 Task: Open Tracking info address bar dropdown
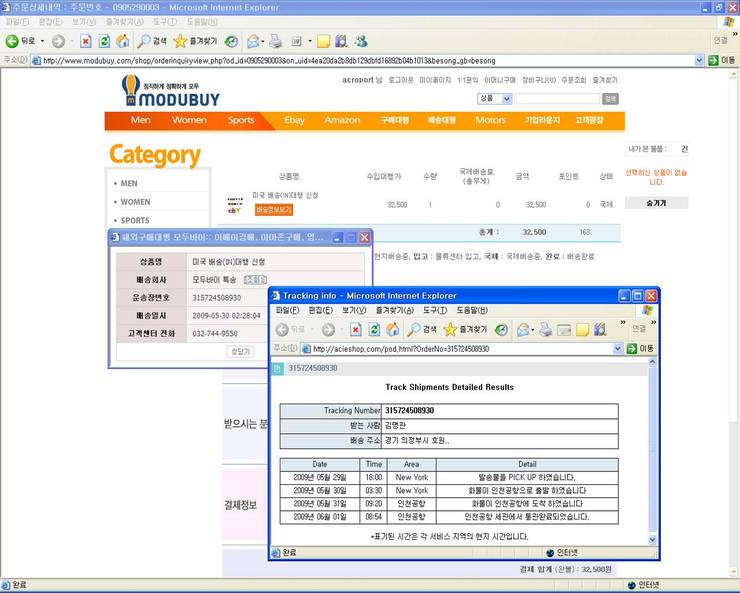(618, 349)
